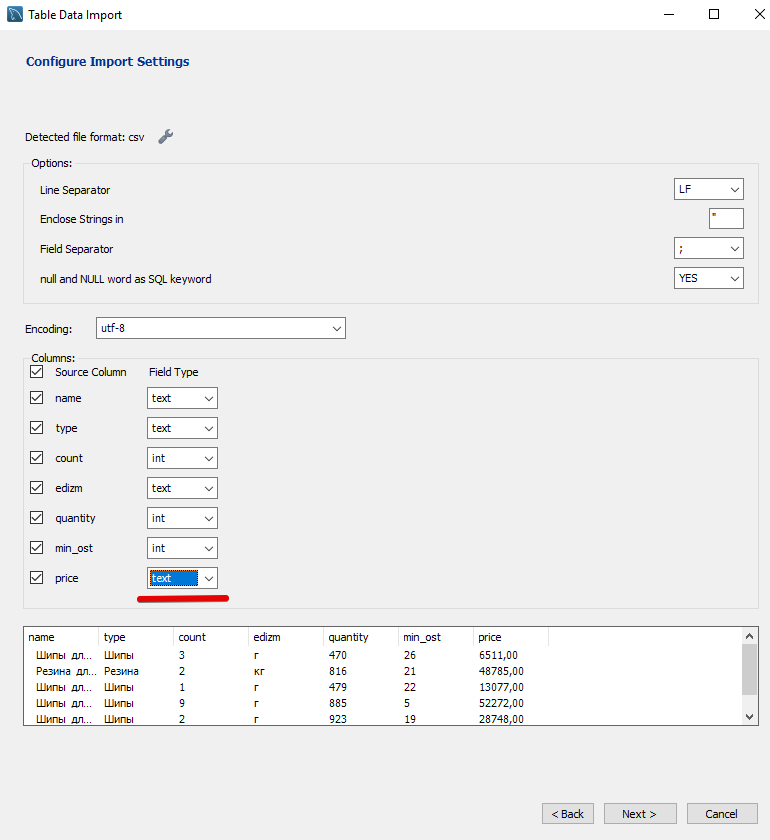770x840 pixels.
Task: Click the Cancel button
Action: tap(721, 814)
